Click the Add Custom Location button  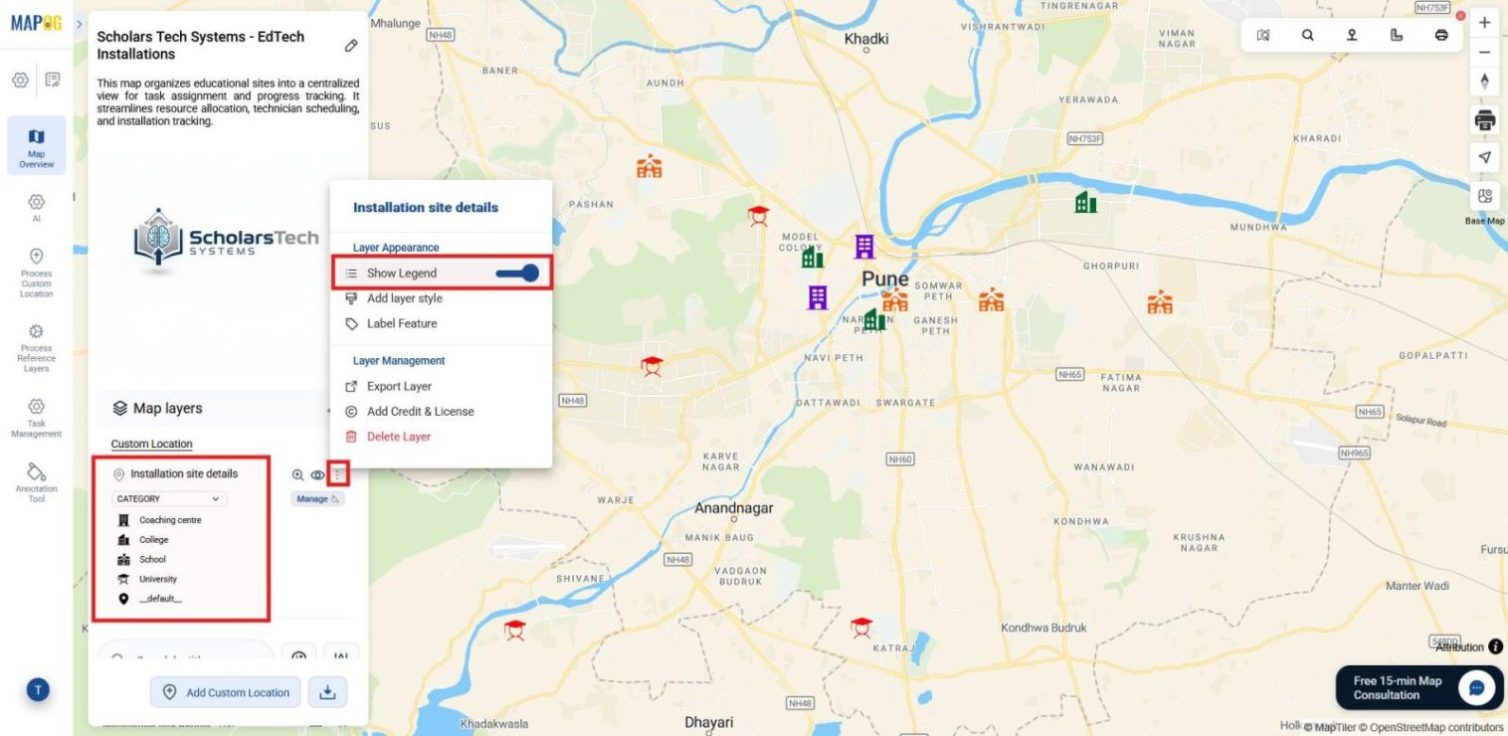point(226,692)
